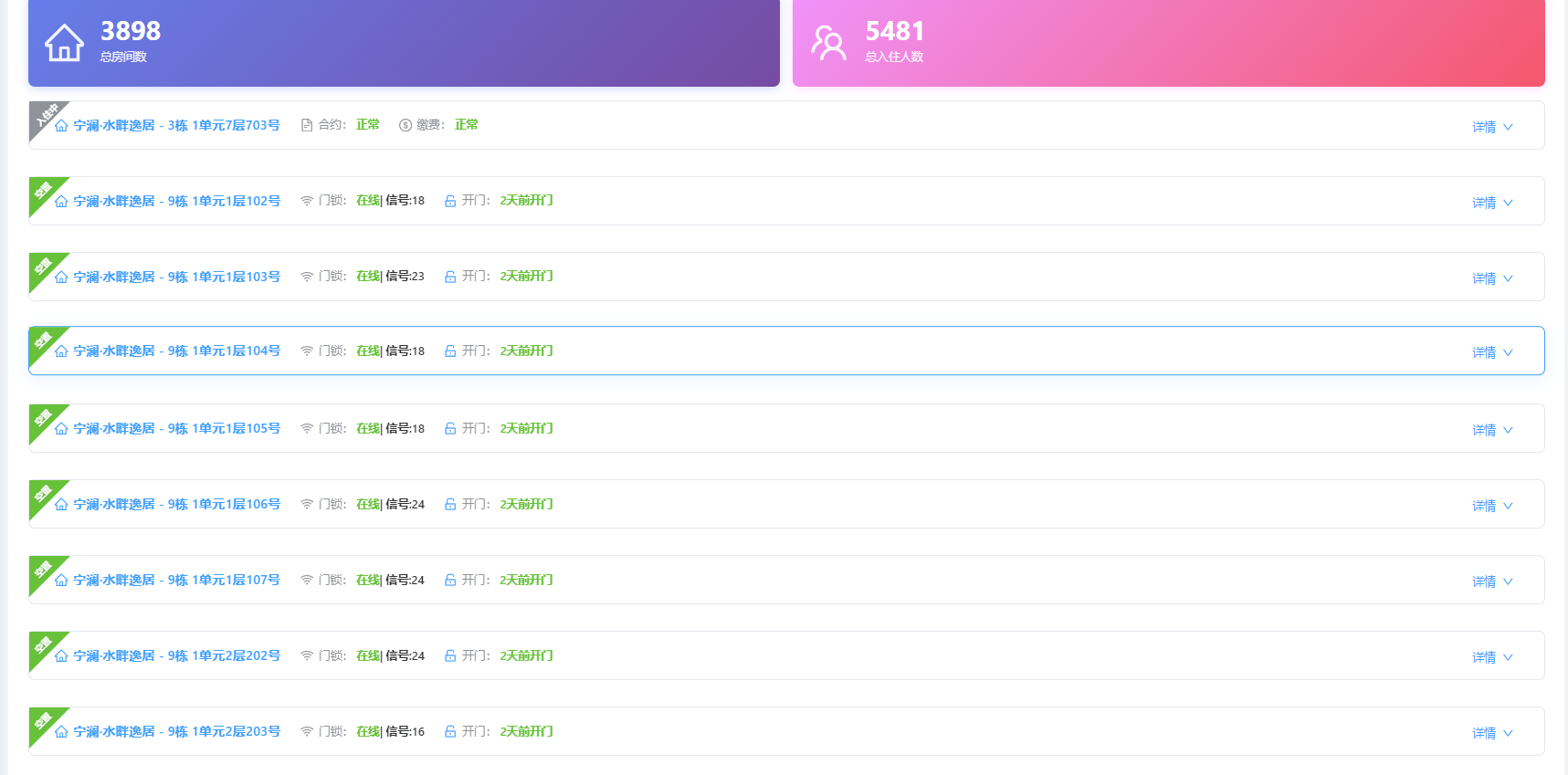Click wifi lock-signal icon in 202号 row

[307, 655]
